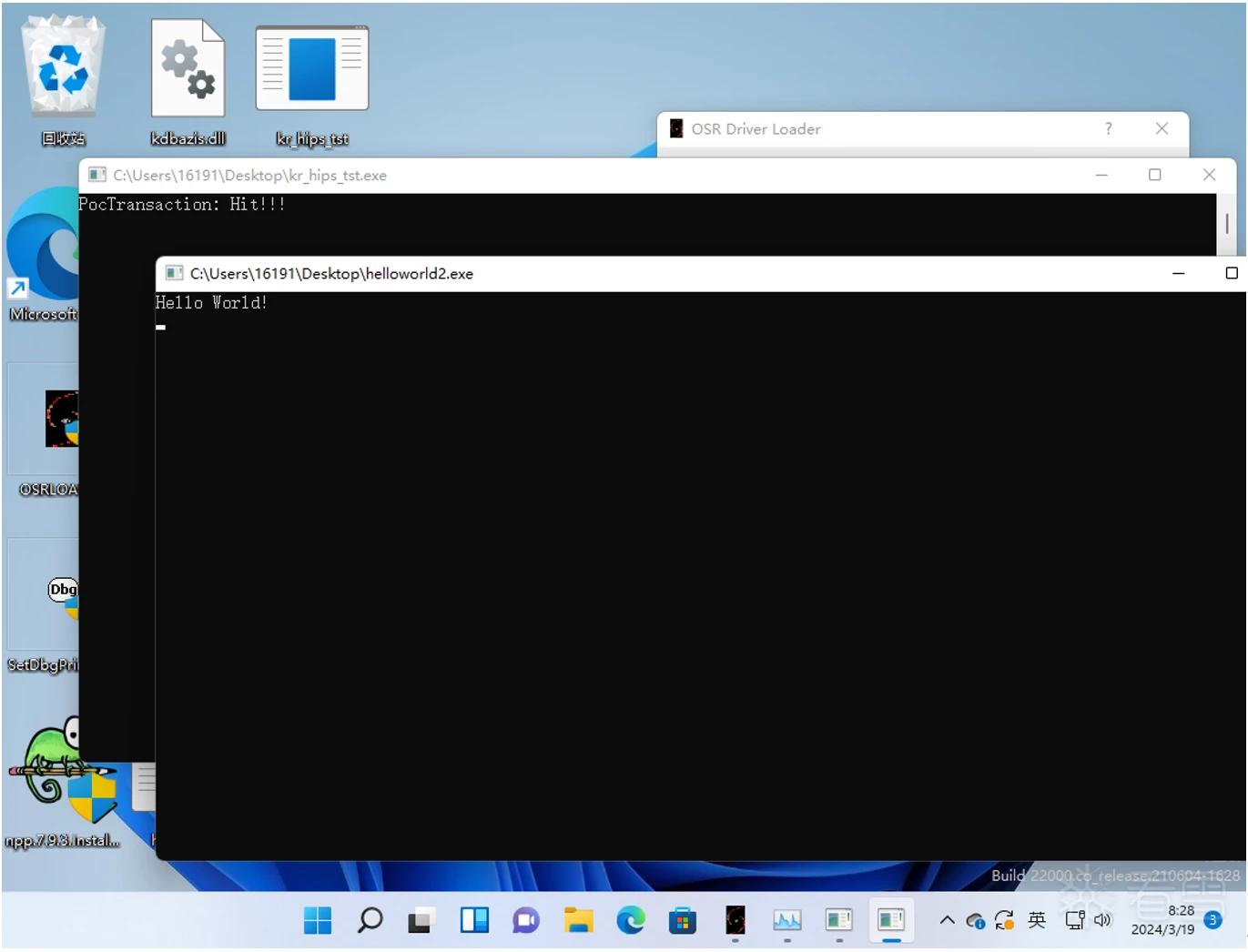Open the update refresh tray icon

pyautogui.click(x=1004, y=921)
